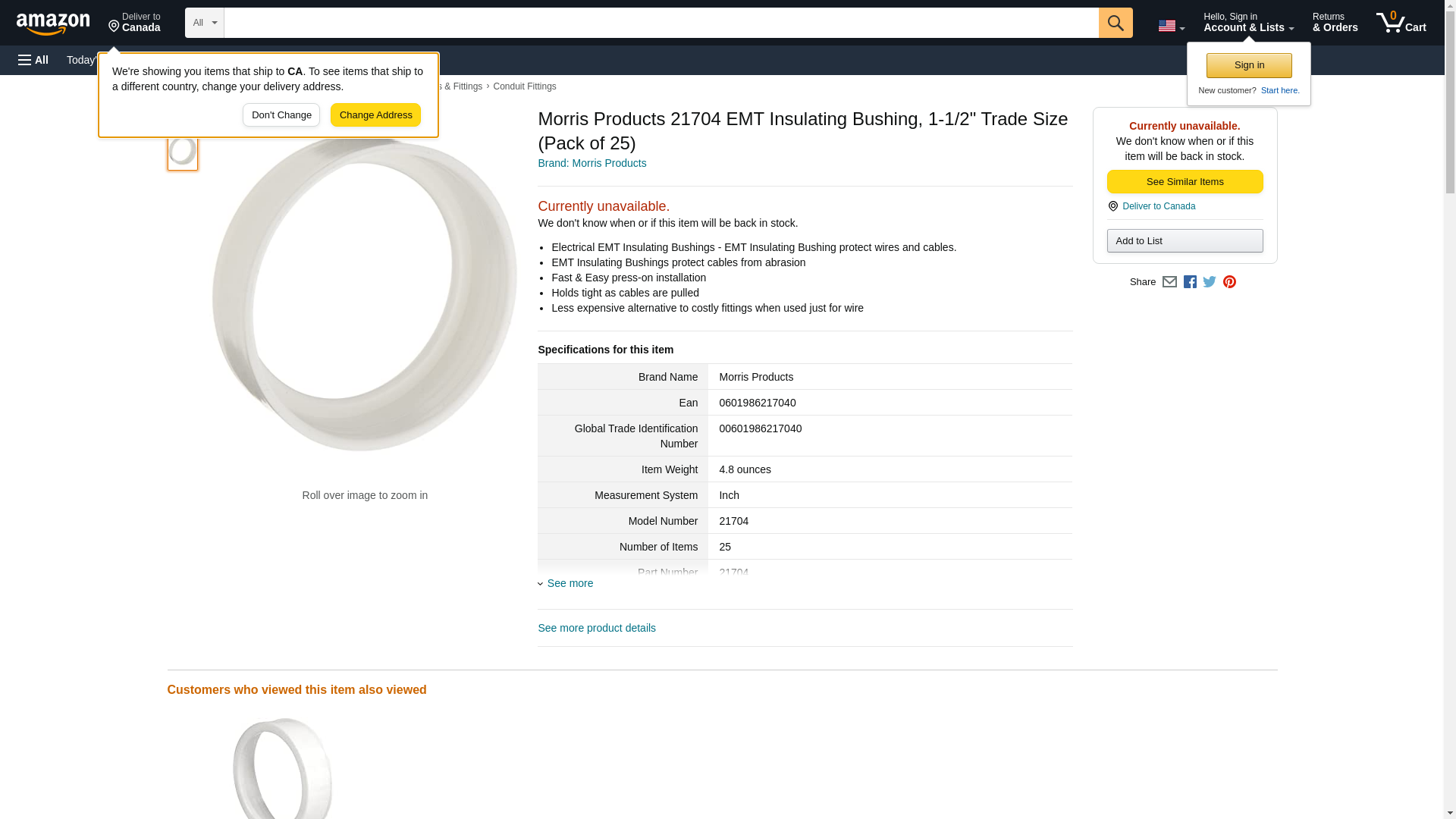
Task: Select the bushing product thumbnail
Action: (x=183, y=152)
